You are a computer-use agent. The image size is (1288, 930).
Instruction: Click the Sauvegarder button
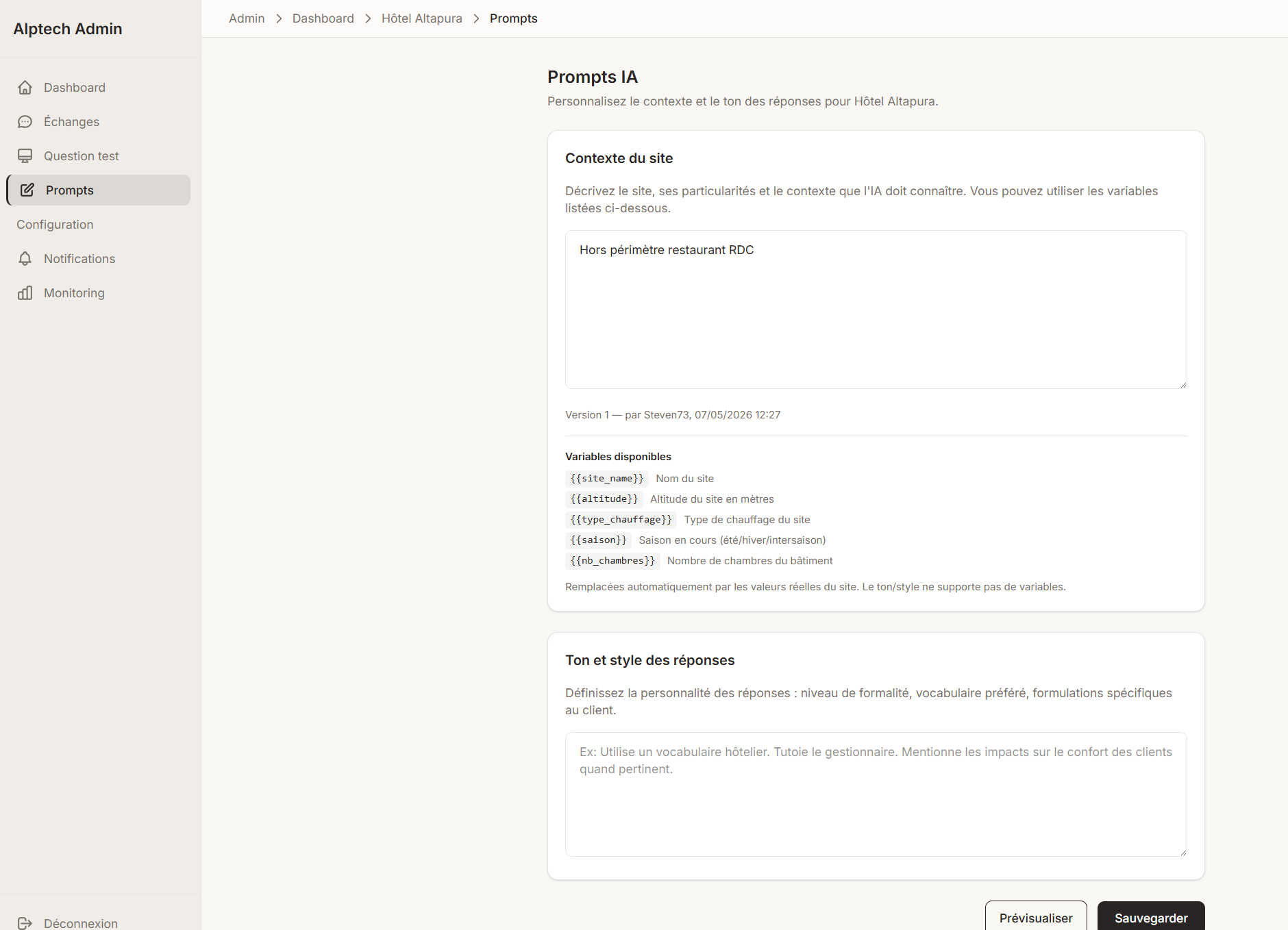click(1151, 918)
